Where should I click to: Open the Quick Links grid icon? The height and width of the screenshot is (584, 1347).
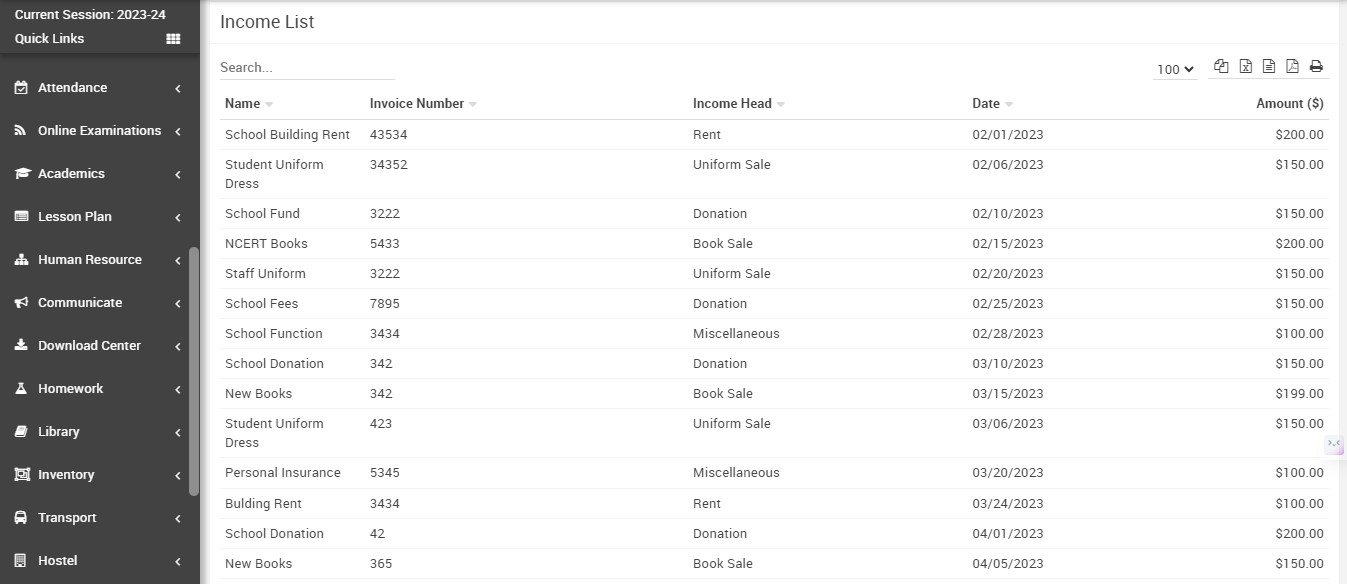coord(173,39)
